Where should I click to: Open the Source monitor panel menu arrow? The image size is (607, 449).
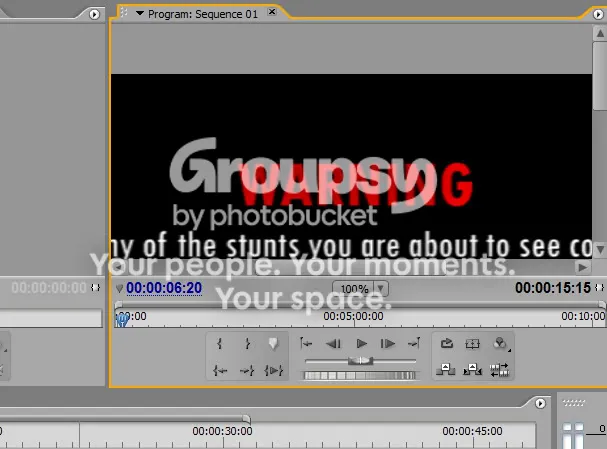(94, 15)
